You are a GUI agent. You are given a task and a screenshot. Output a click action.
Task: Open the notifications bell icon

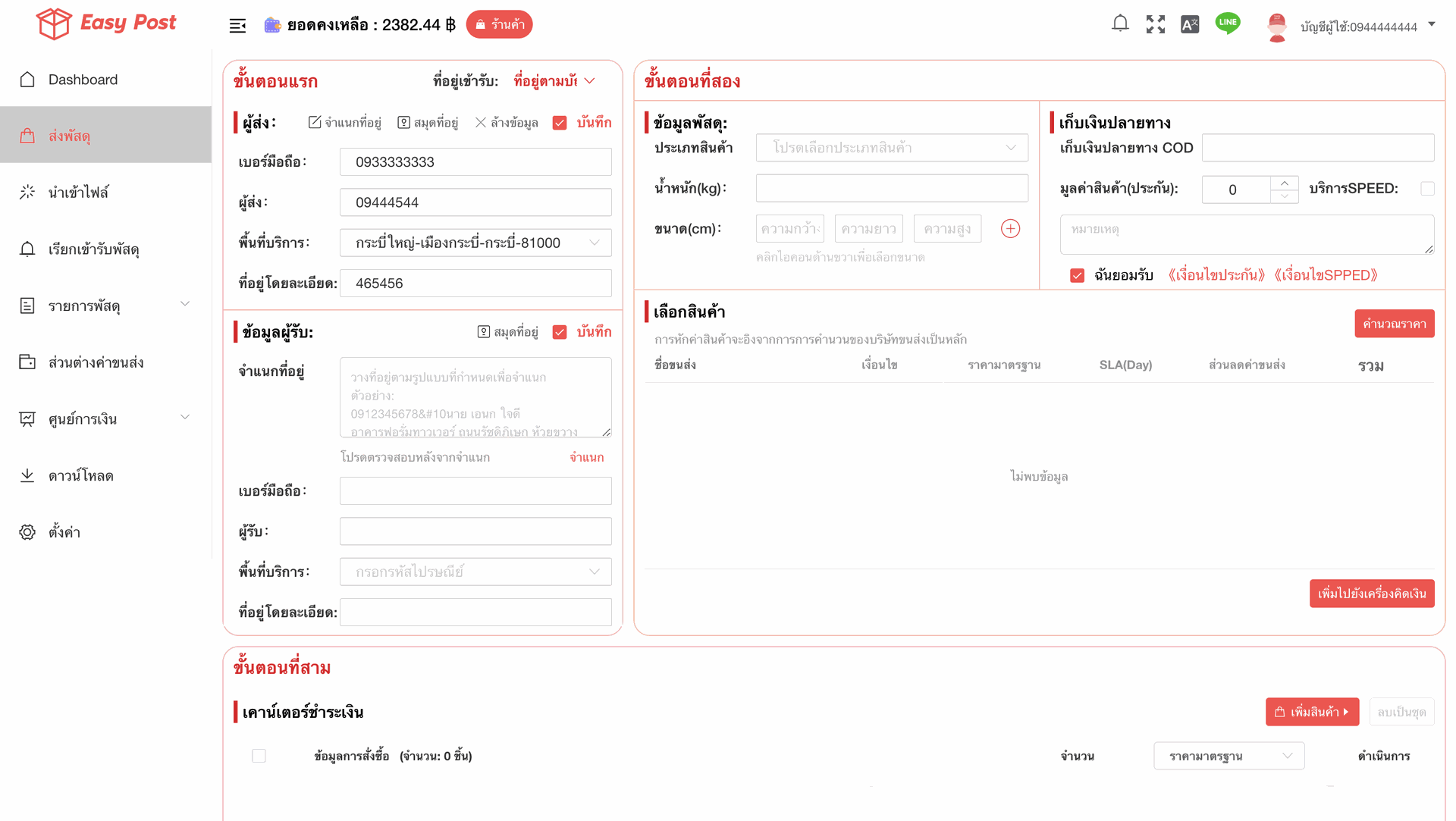1120,24
